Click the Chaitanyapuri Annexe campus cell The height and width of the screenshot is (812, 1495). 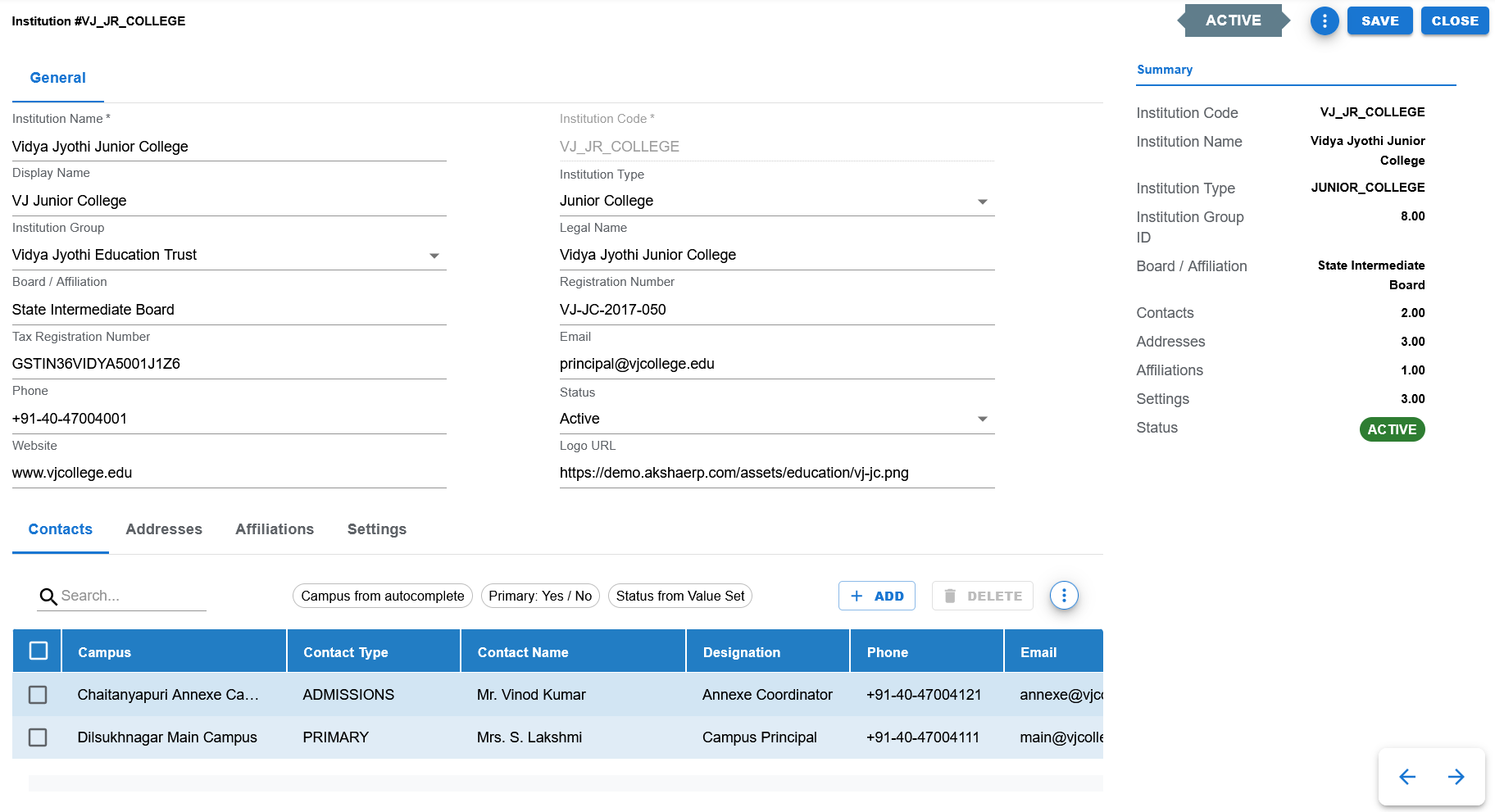pyautogui.click(x=174, y=695)
